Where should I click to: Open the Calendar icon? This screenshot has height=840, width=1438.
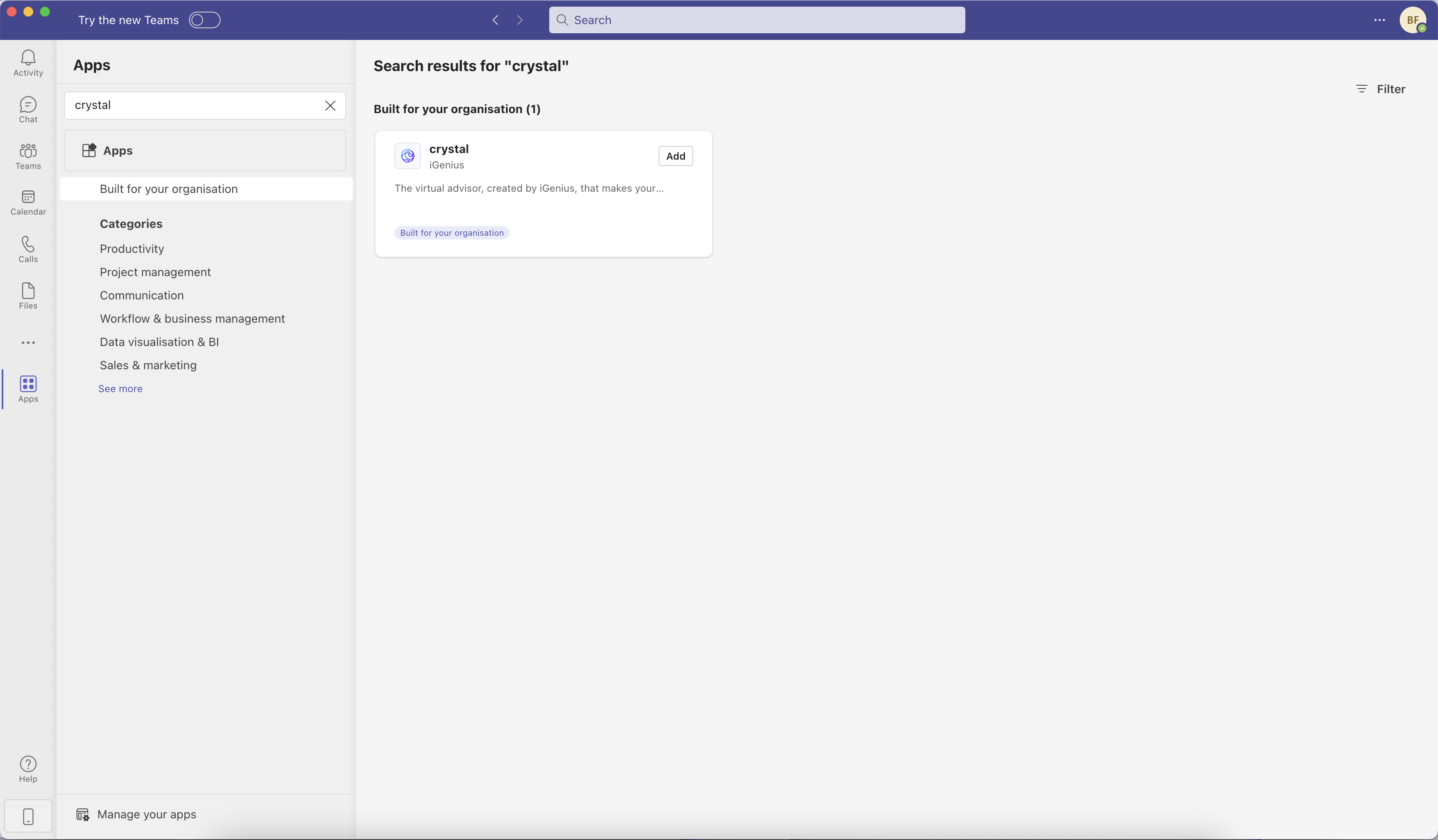(28, 203)
